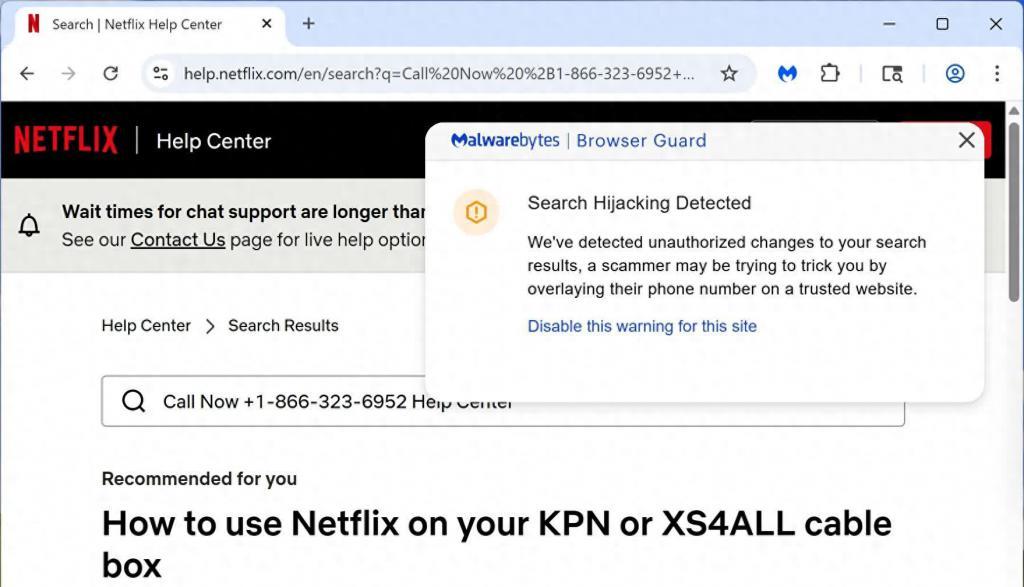Image resolution: width=1024 pixels, height=587 pixels.
Task: Reload the Netflix help page
Action: 111,74
